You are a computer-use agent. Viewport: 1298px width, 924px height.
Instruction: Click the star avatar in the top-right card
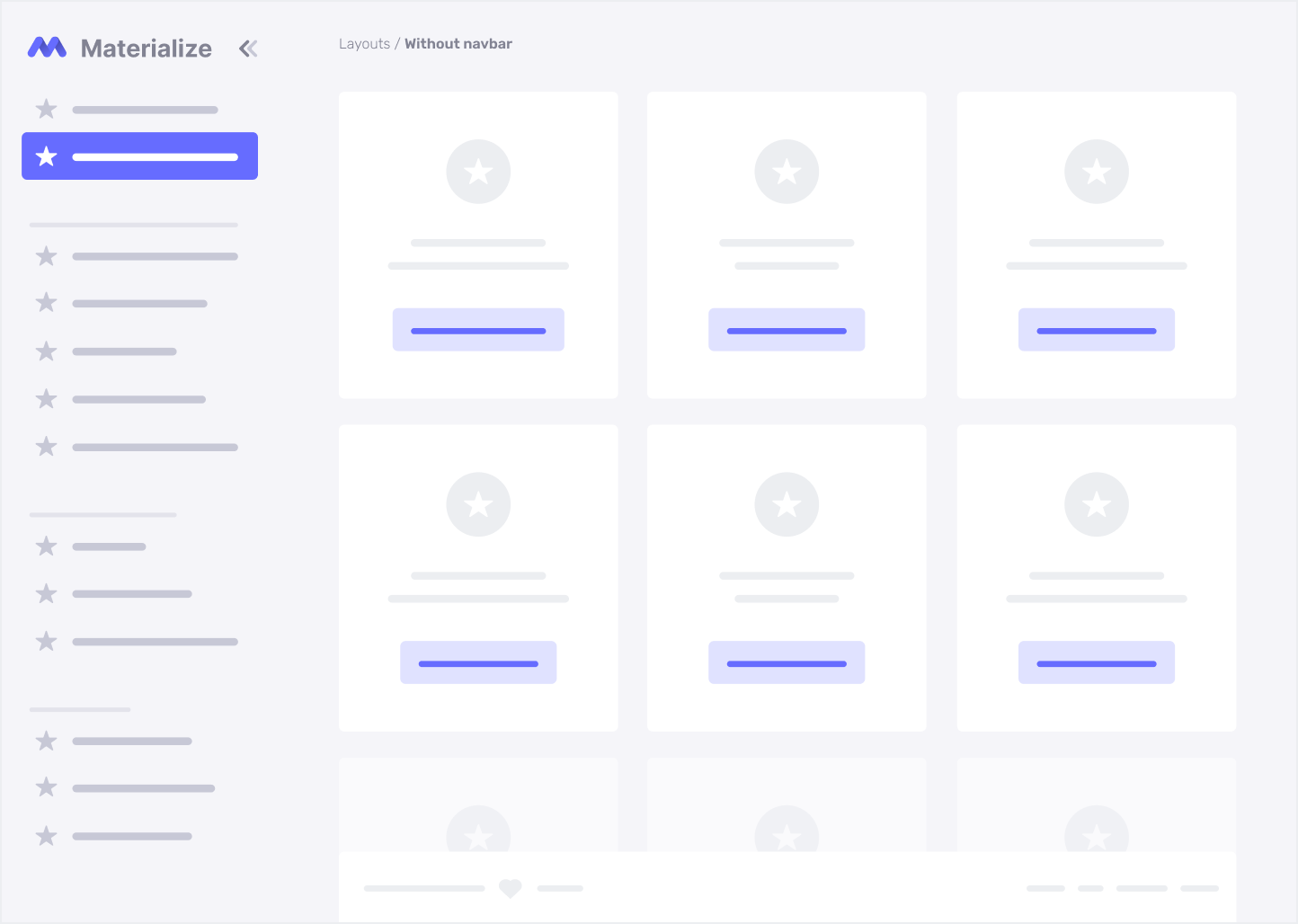(1096, 172)
